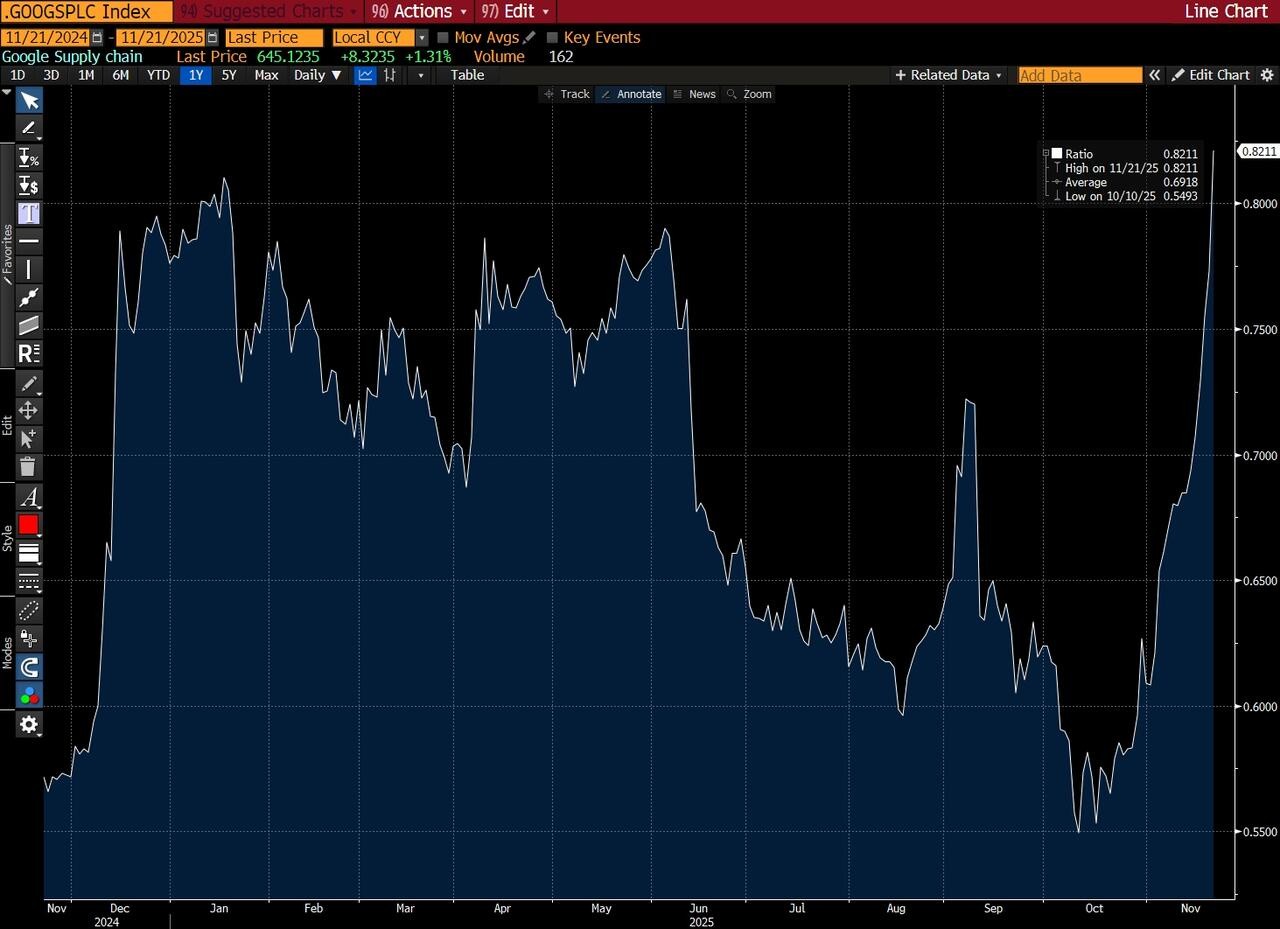Switch to Table view
Viewport: 1280px width, 929px height.
pyautogui.click(x=467, y=75)
